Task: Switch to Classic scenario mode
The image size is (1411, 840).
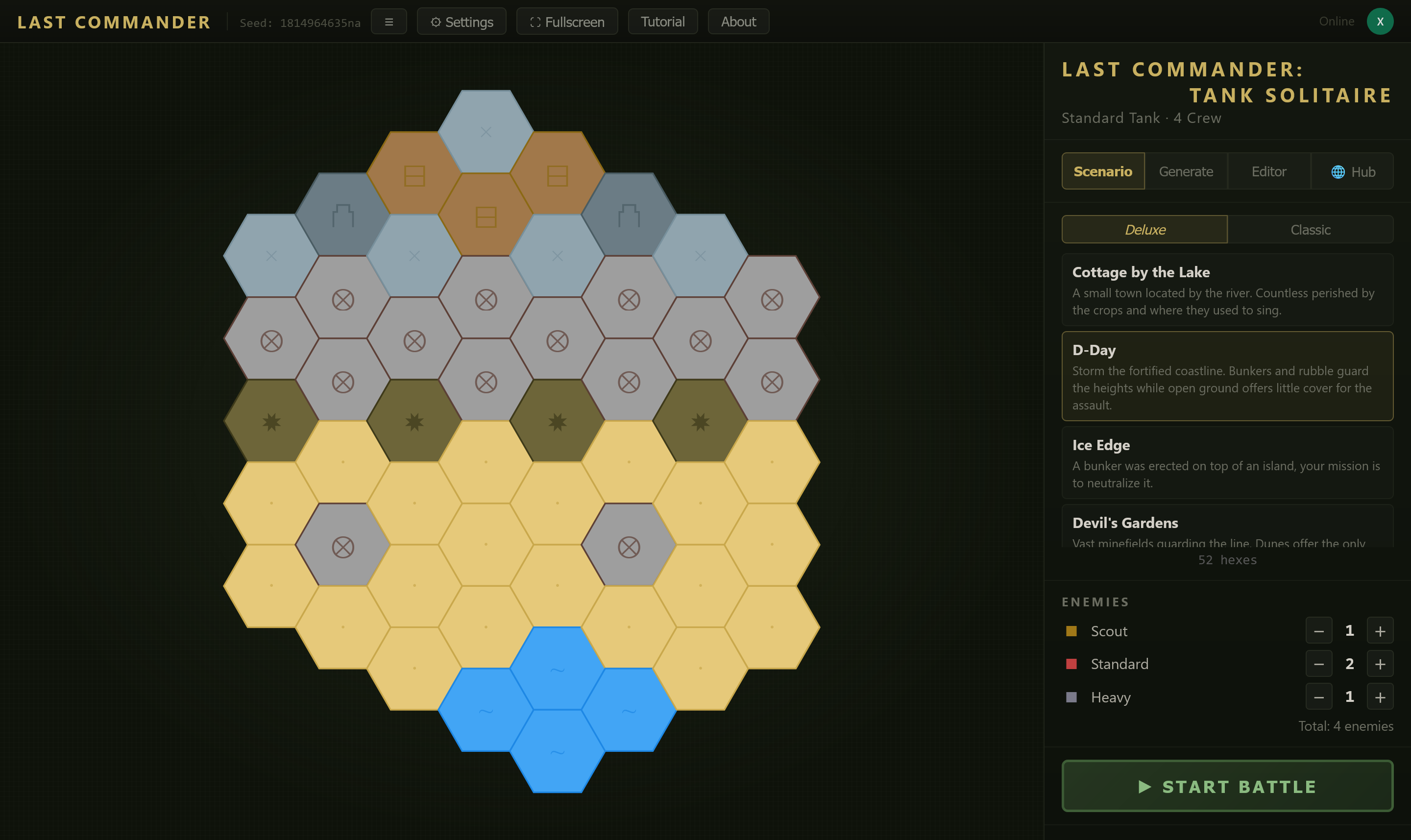Action: click(x=1310, y=229)
